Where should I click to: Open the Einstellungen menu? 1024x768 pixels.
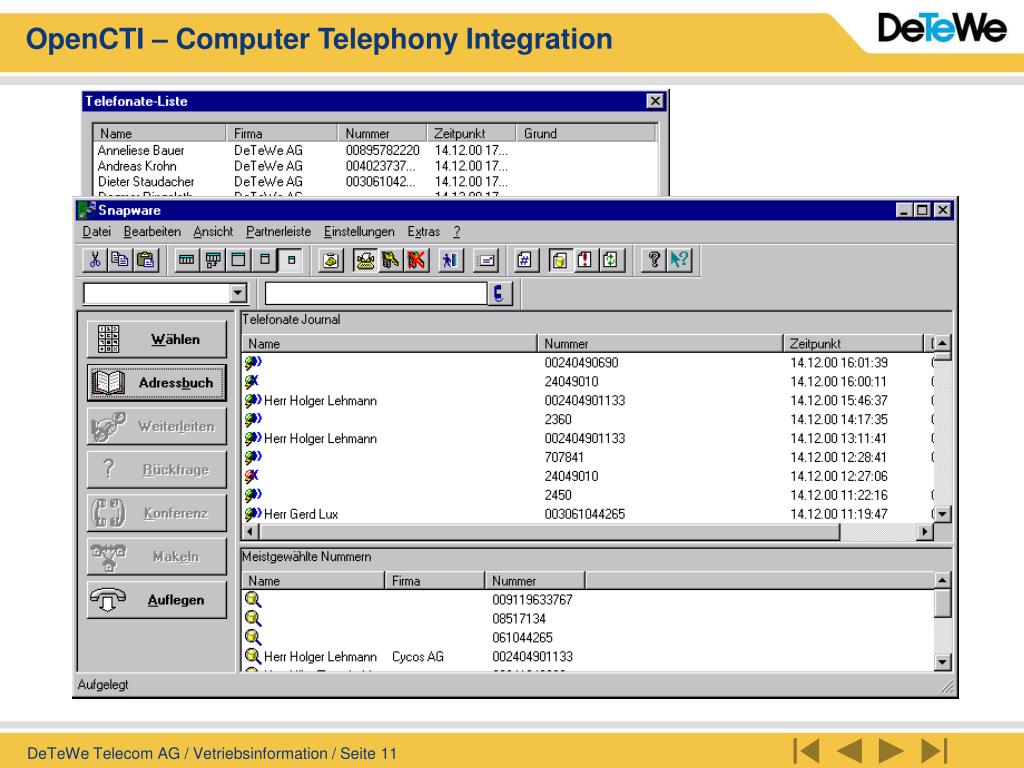[x=359, y=232]
